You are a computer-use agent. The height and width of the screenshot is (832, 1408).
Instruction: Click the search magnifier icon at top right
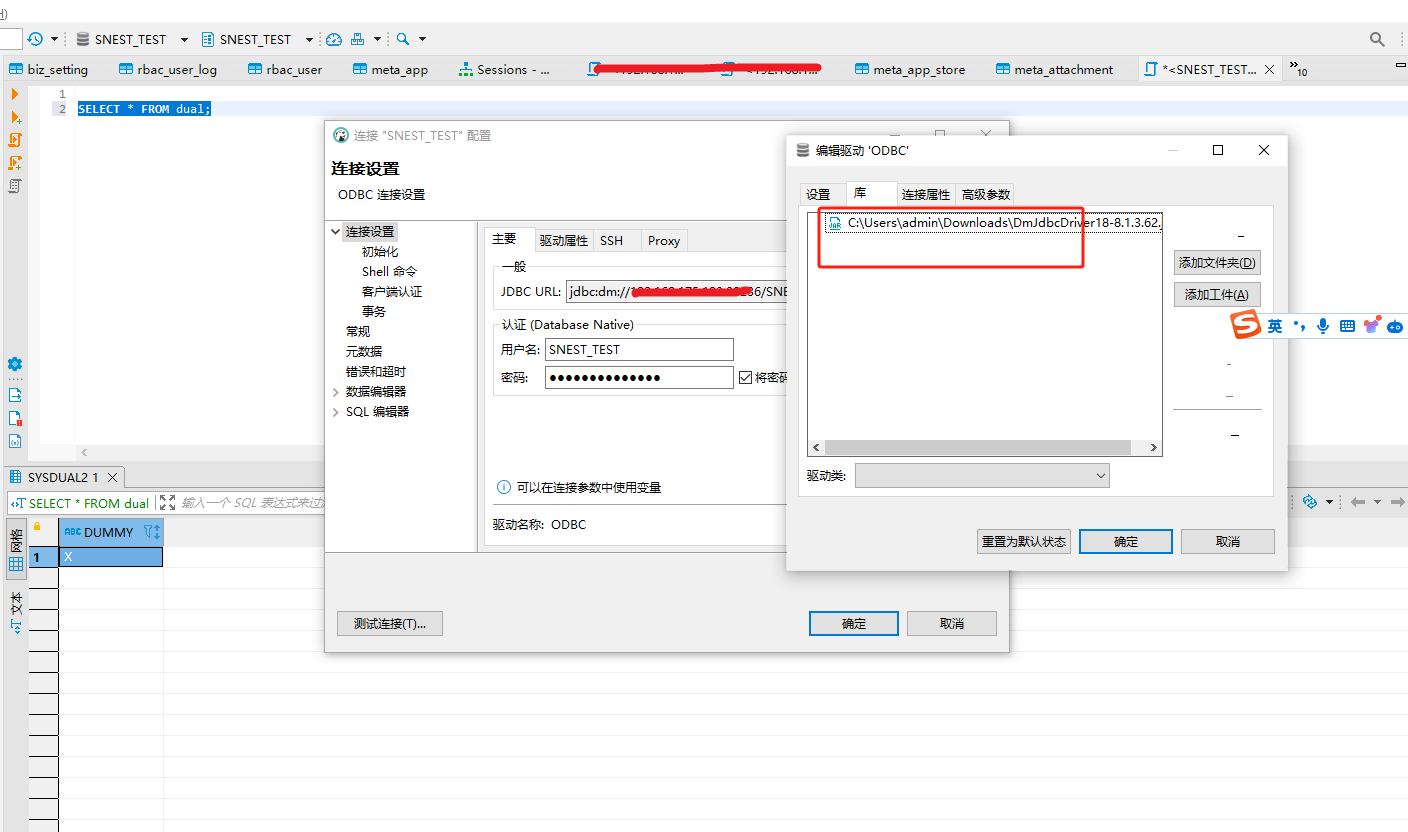pyautogui.click(x=1377, y=39)
